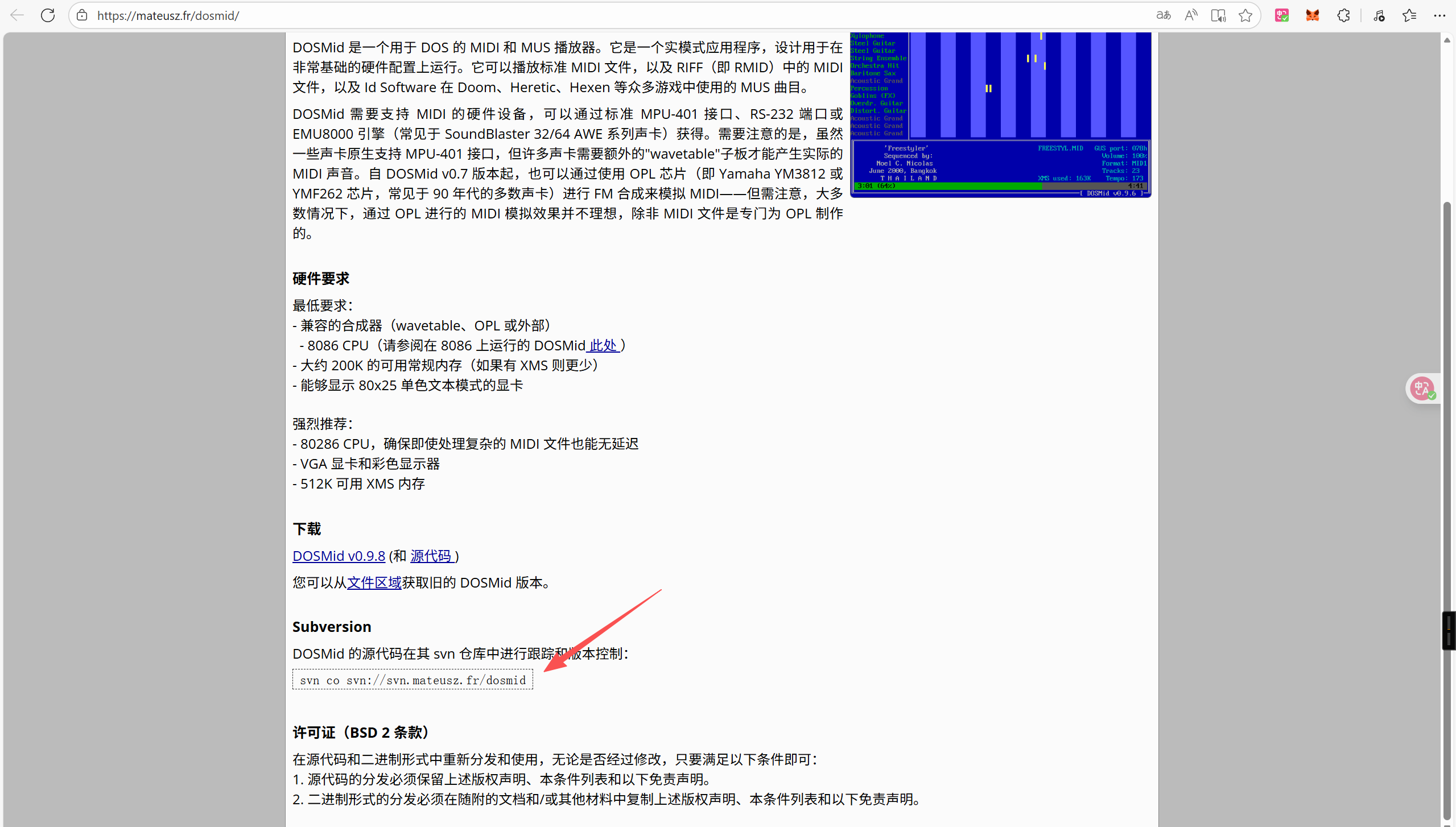Open the MetaMask fox extension
Image resolution: width=1456 pixels, height=827 pixels.
tap(1313, 15)
